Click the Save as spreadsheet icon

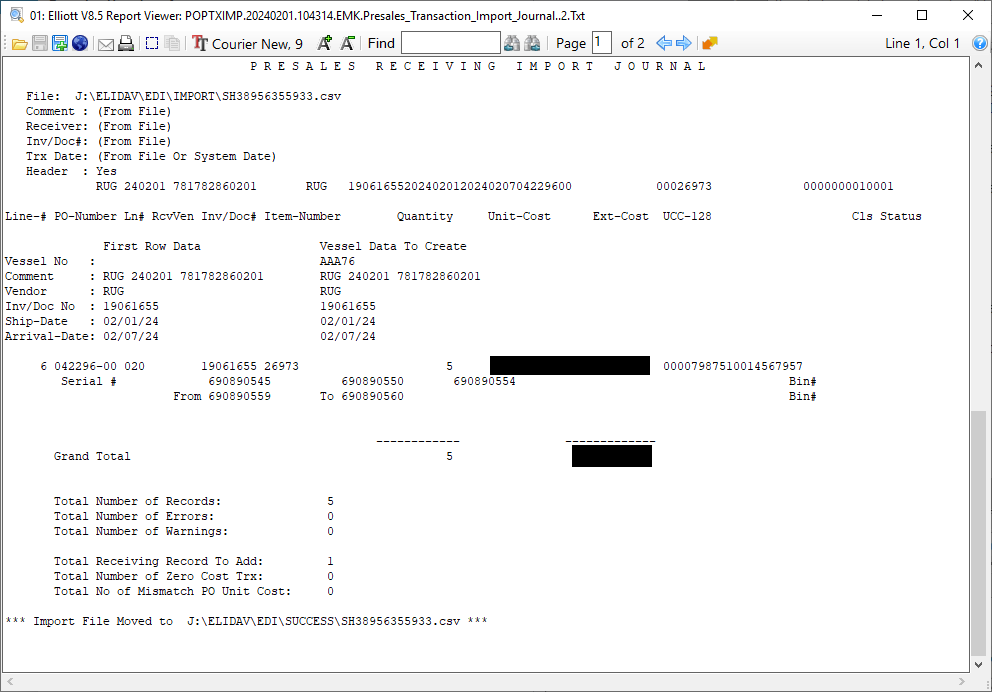[x=60, y=43]
